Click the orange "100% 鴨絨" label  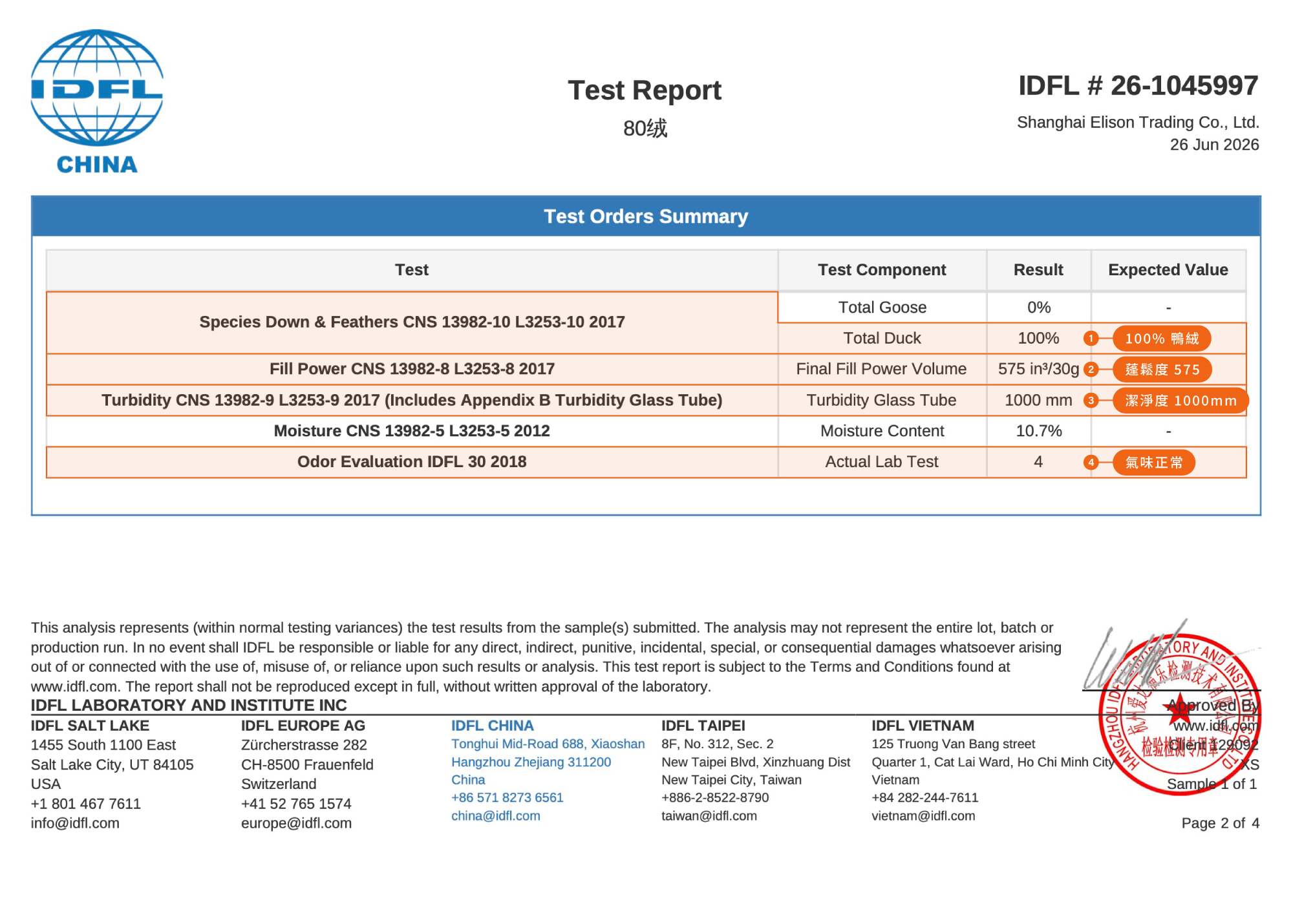(x=1162, y=339)
